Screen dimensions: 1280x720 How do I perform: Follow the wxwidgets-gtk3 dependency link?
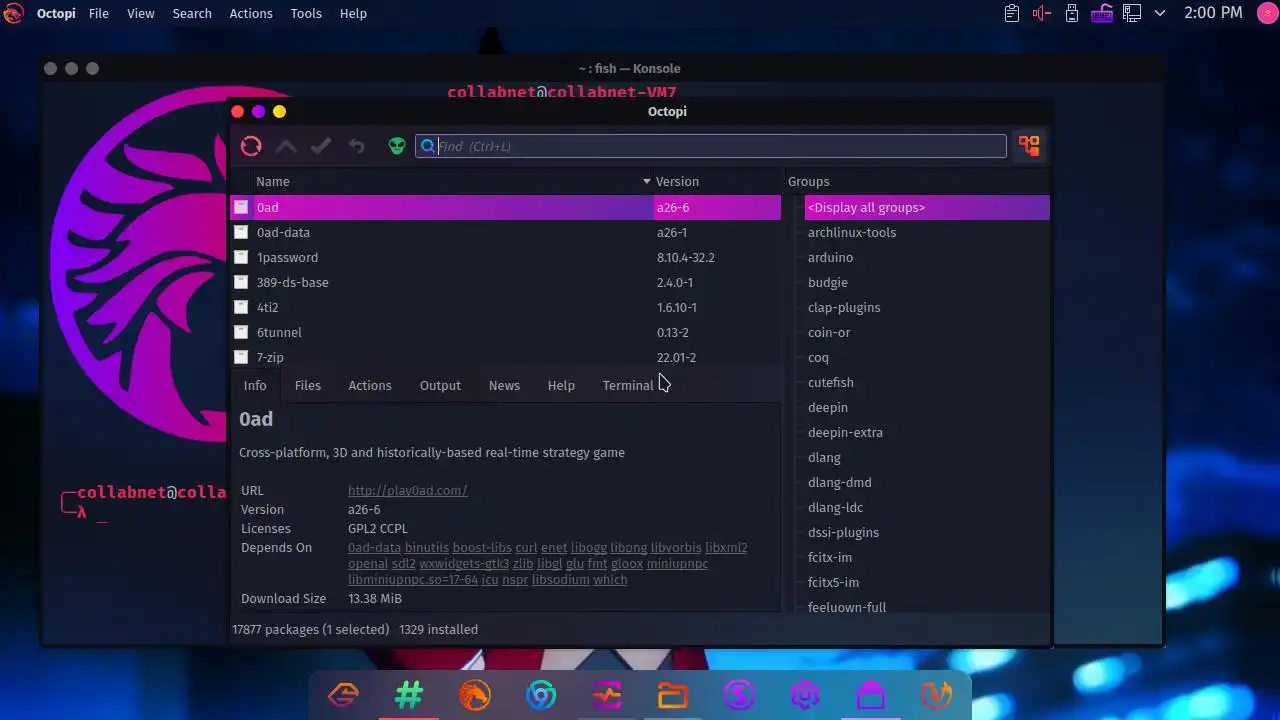click(x=464, y=563)
